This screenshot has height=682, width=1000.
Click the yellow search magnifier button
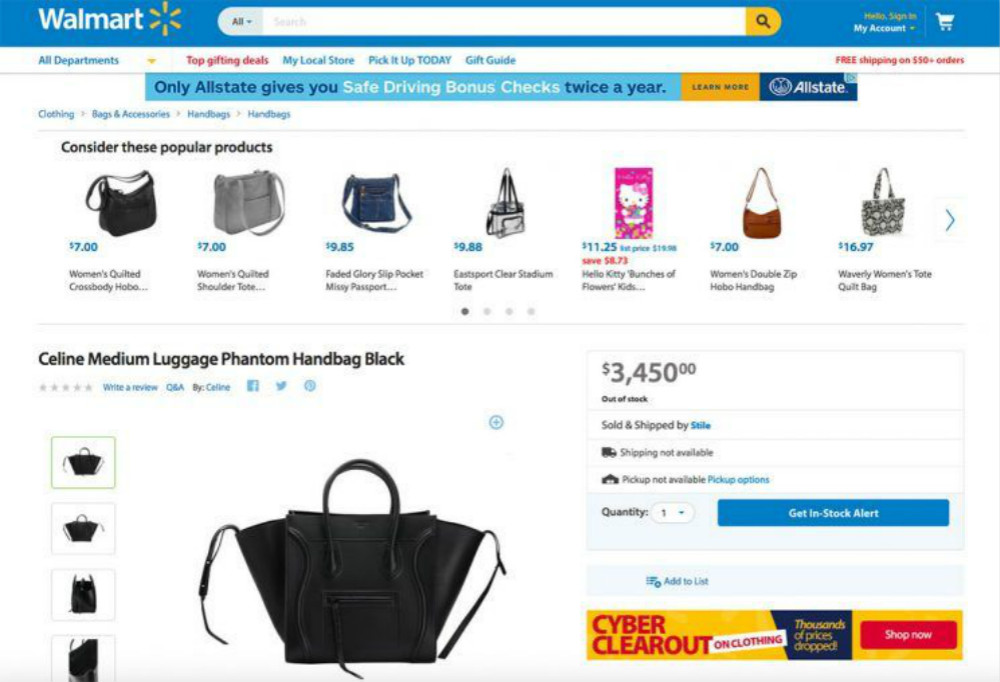763,22
